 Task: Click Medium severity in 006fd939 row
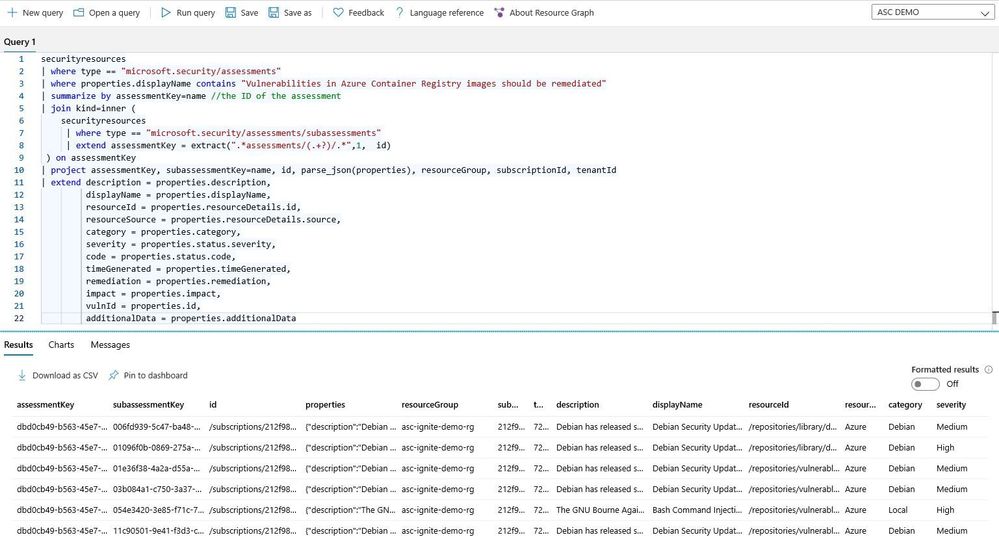[951, 427]
